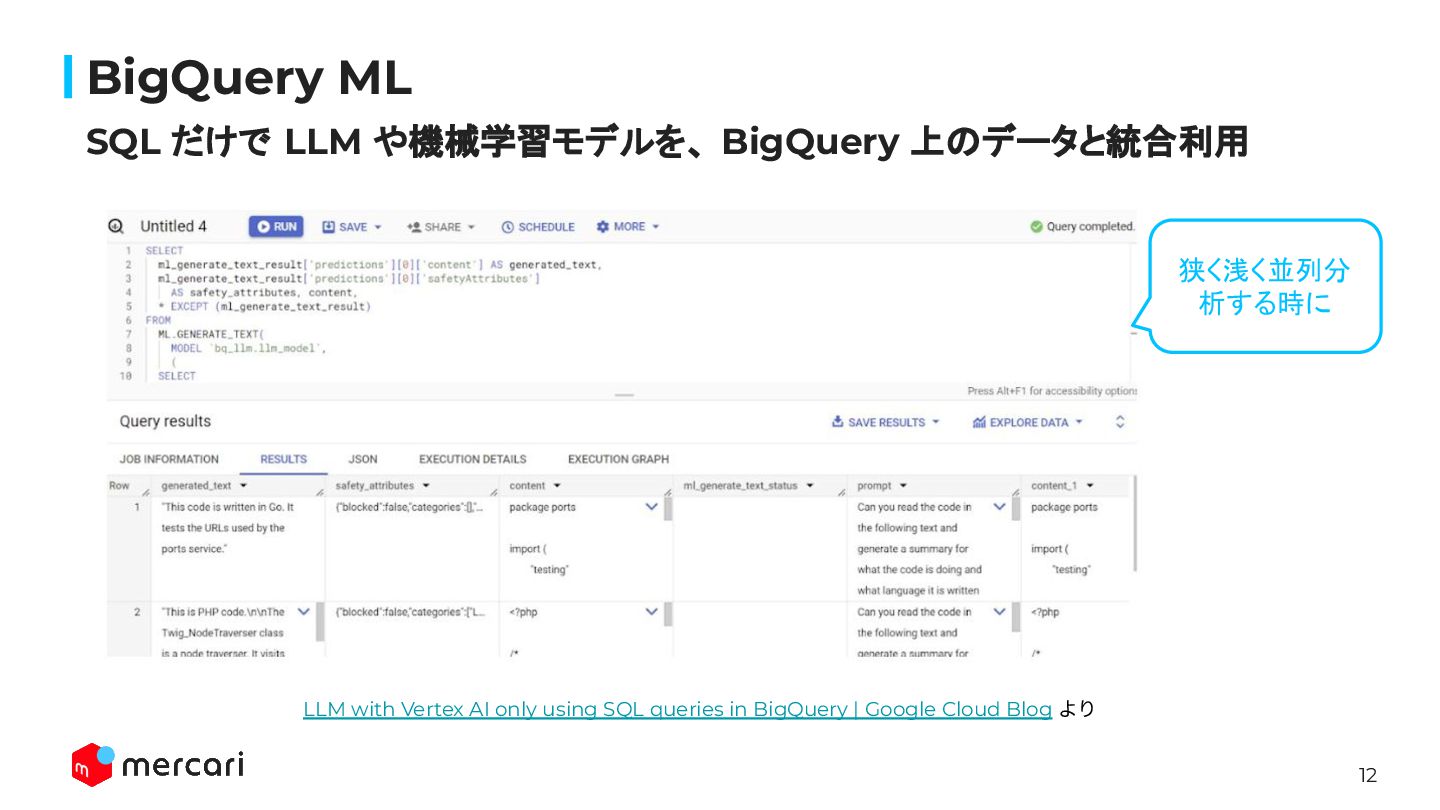Image resolution: width=1440 pixels, height=810 pixels.
Task: Open the MORE gear menu
Action: (628, 227)
